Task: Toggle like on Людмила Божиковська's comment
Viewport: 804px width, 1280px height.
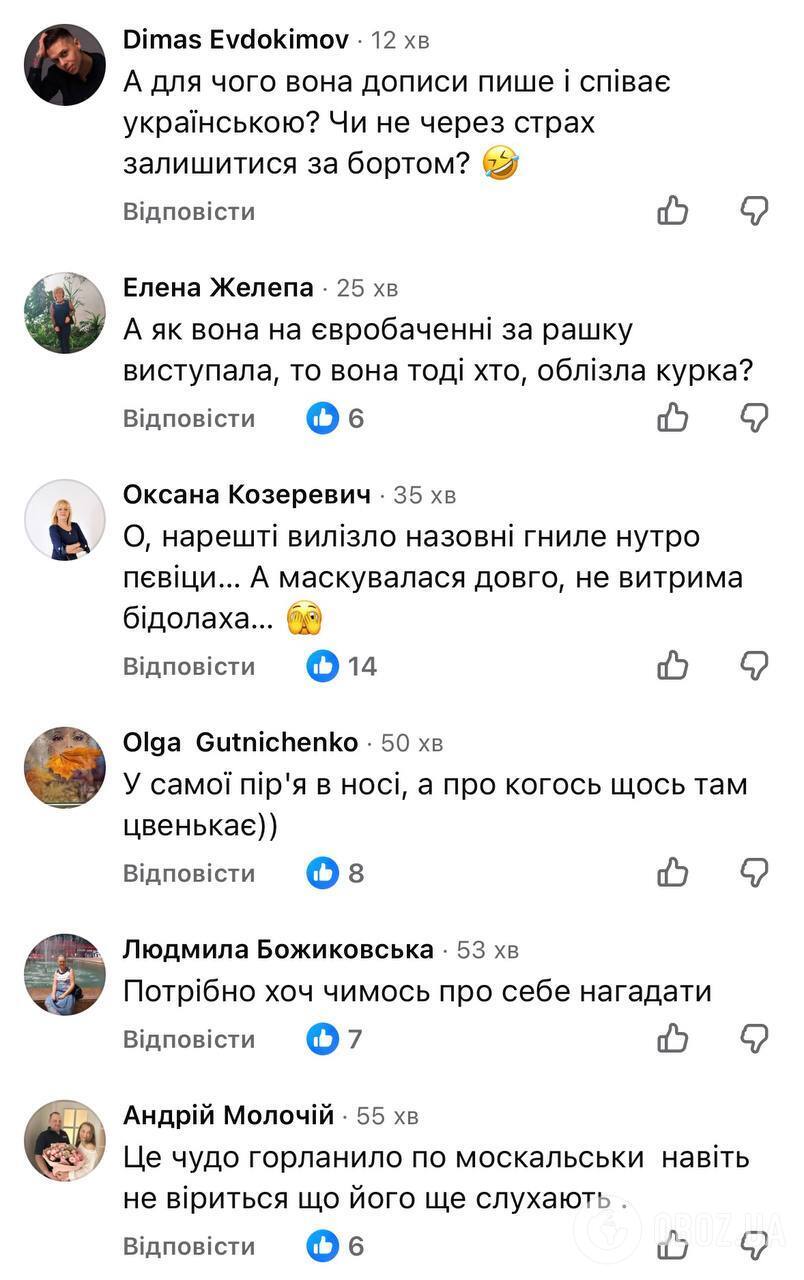Action: click(673, 1038)
